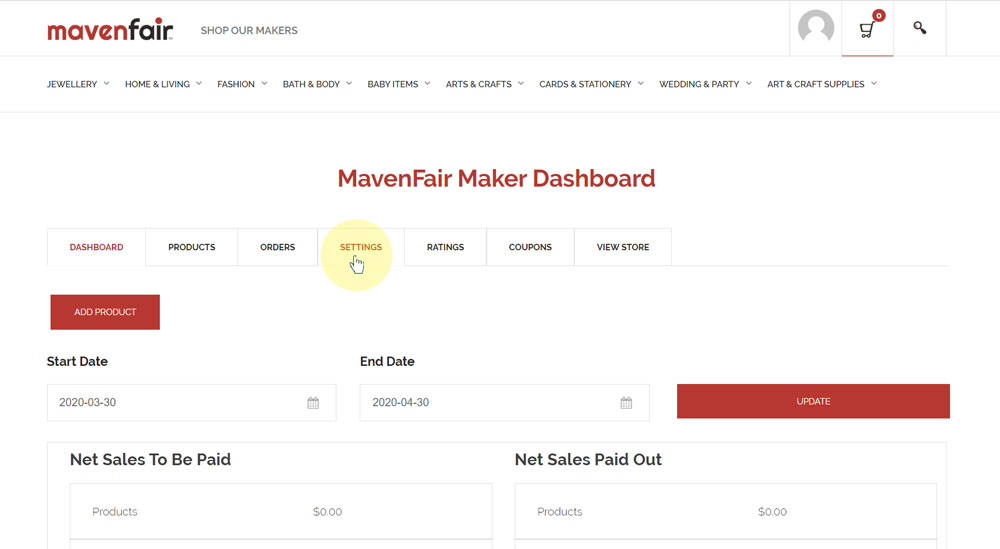Open the Cards & Stationery category
1000x549 pixels.
(x=585, y=84)
